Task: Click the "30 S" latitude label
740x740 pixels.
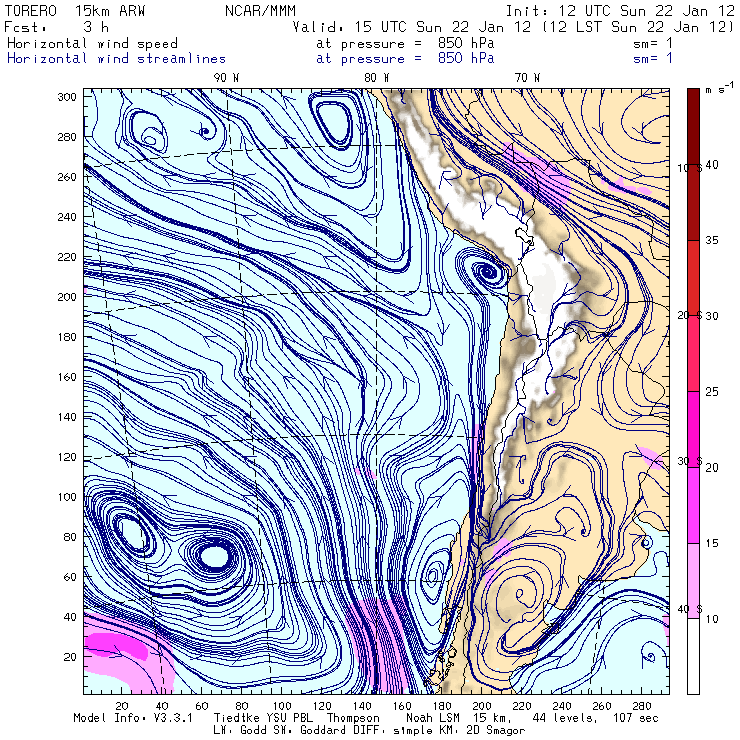Action: pyautogui.click(x=690, y=461)
